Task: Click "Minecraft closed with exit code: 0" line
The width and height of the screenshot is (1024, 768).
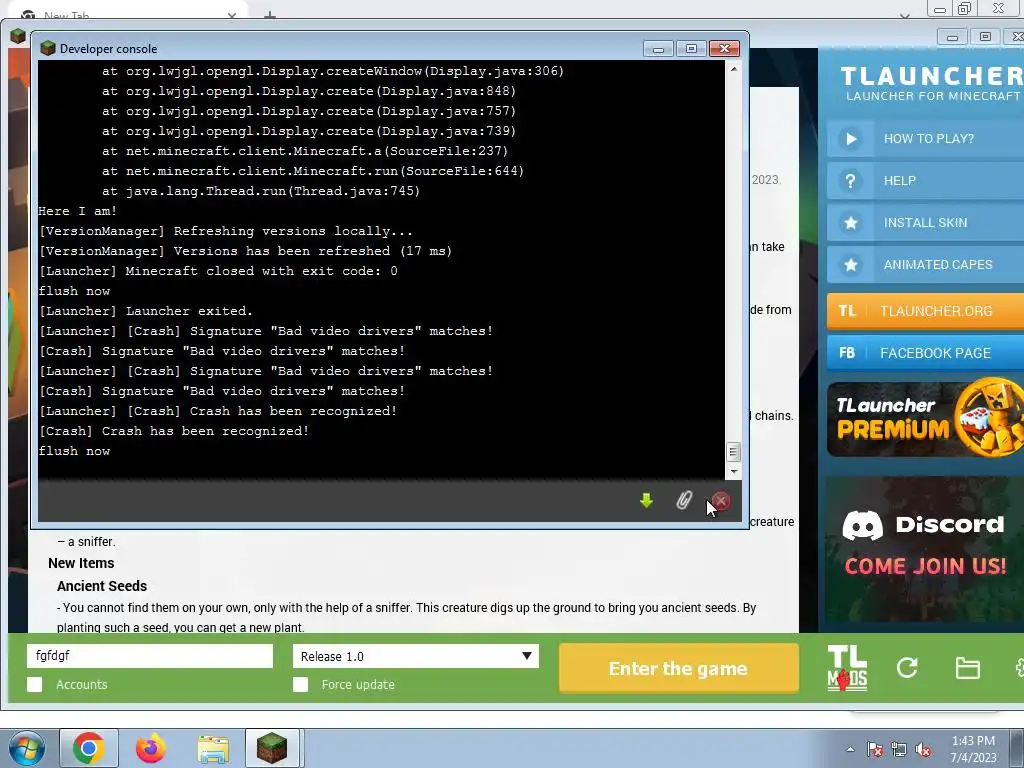Action: tap(218, 271)
